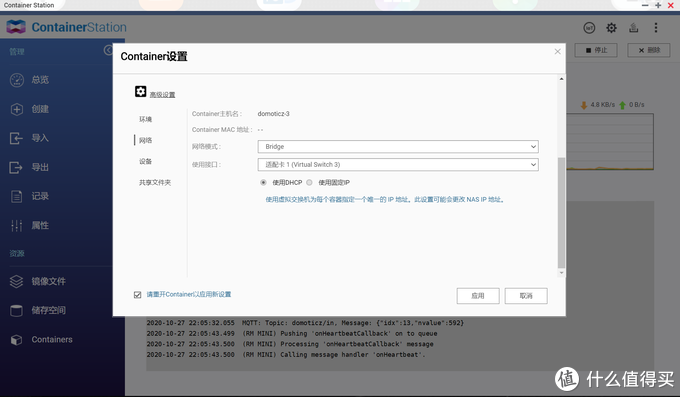Click the 导入 import icon
This screenshot has width=680, height=397.
(16, 138)
